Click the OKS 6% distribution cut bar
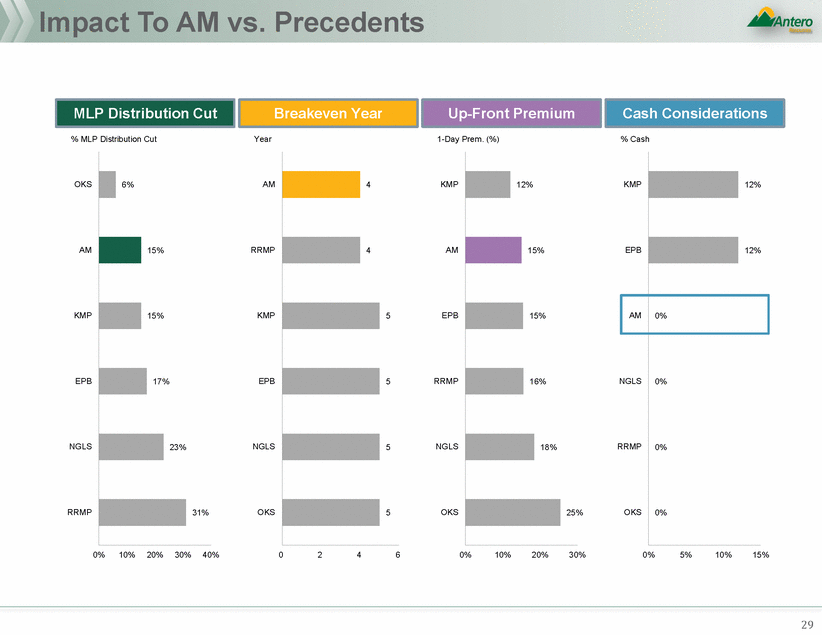This screenshot has width=822, height=635. point(107,185)
